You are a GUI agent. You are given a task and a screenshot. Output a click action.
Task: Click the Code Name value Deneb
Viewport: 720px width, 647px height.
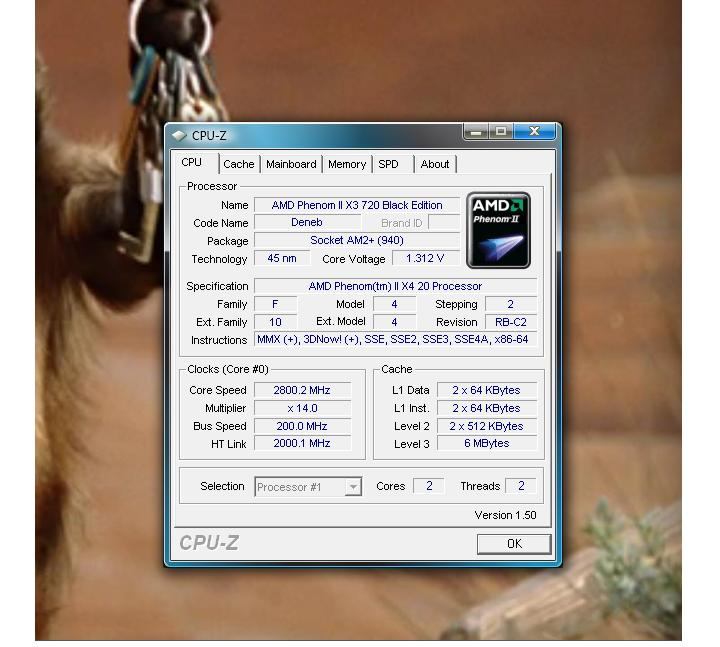point(307,222)
